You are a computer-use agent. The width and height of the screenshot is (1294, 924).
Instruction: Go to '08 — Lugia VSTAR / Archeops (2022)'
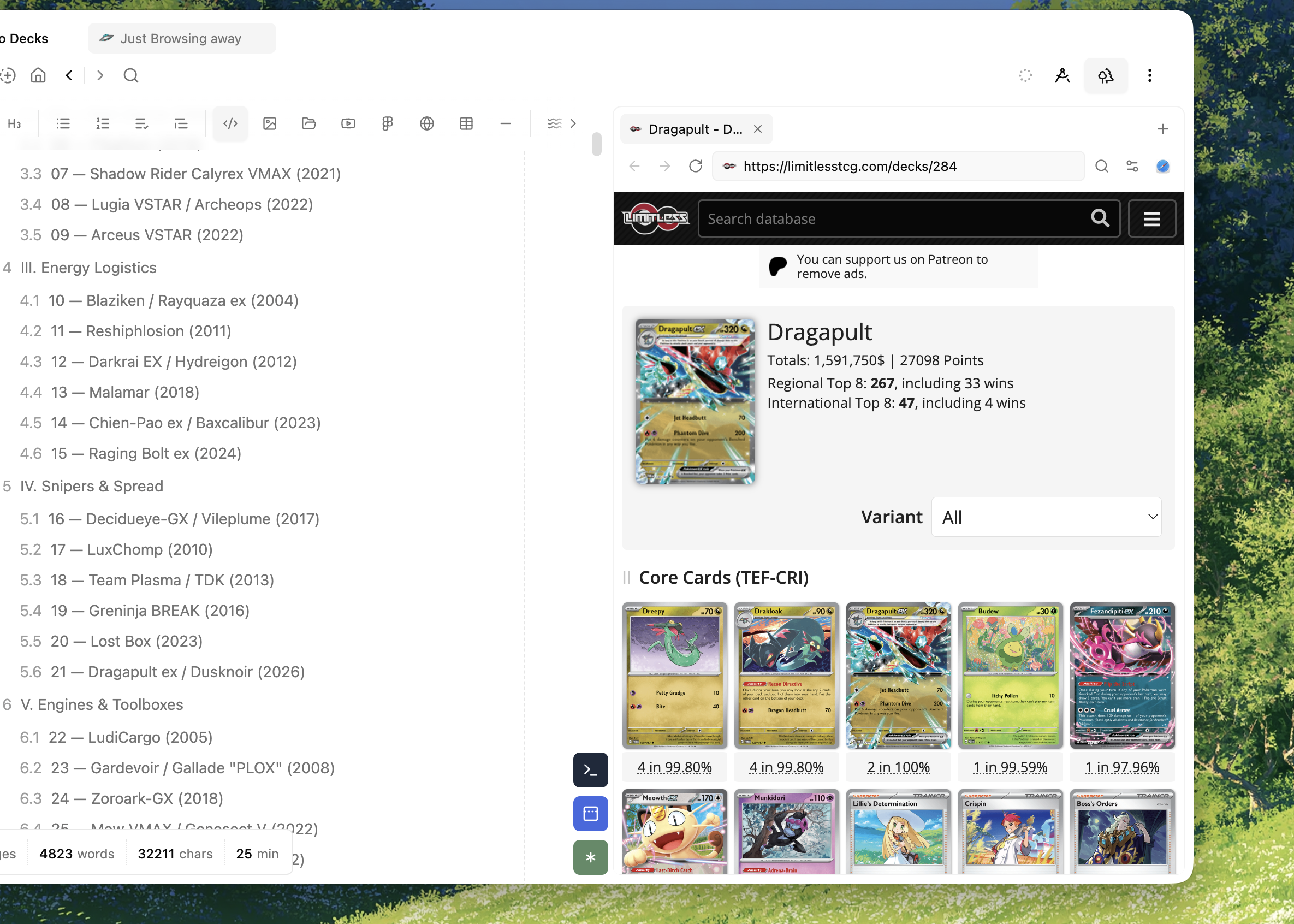pos(181,205)
